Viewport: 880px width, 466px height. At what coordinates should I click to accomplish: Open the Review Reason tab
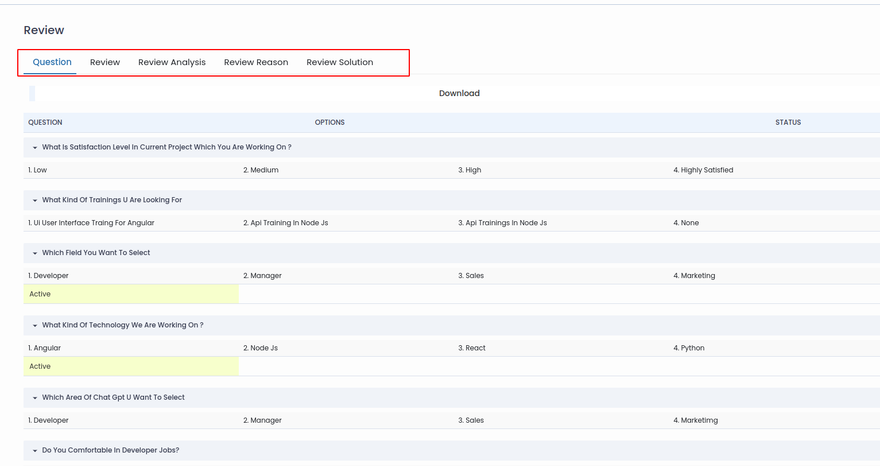(x=256, y=62)
